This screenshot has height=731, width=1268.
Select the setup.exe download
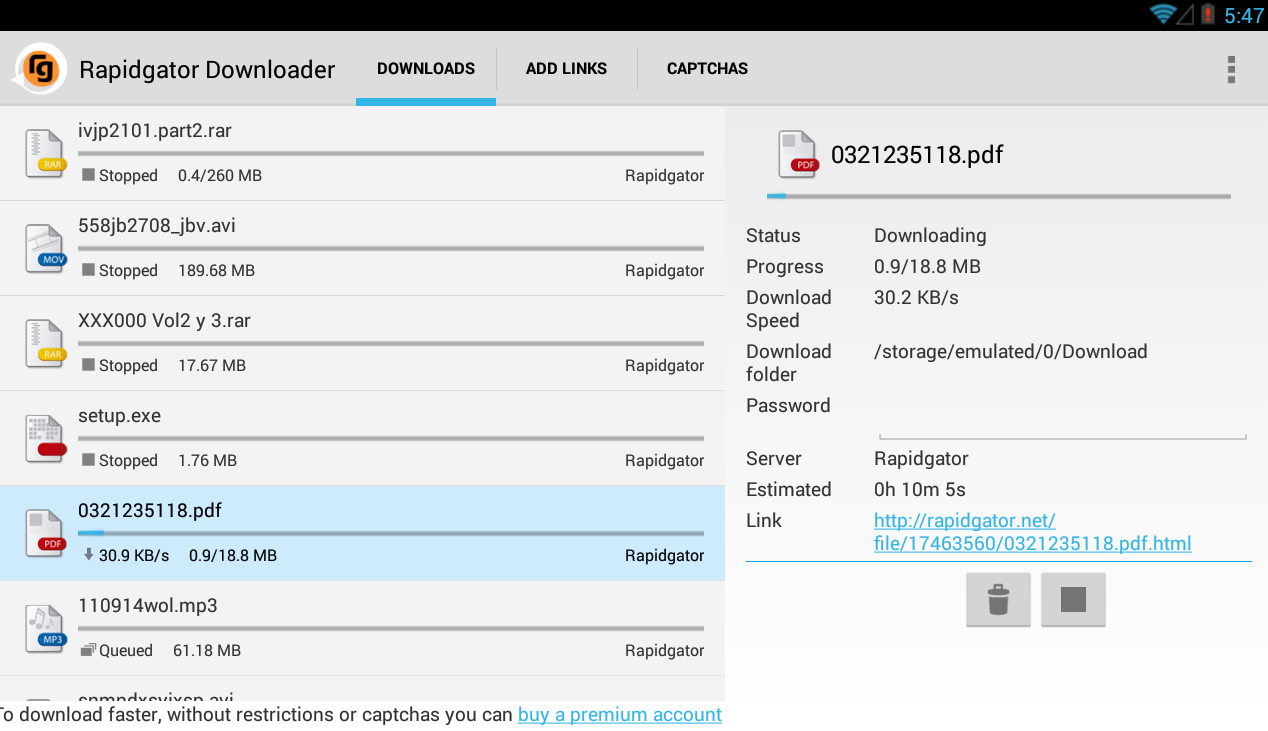click(x=362, y=438)
